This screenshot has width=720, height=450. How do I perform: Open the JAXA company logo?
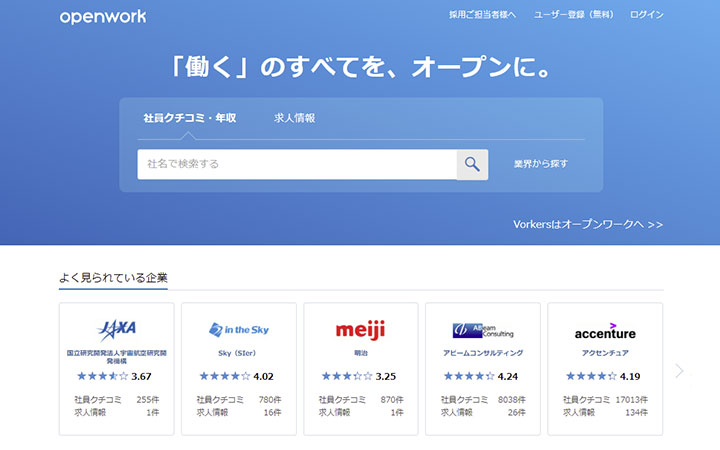coord(116,329)
